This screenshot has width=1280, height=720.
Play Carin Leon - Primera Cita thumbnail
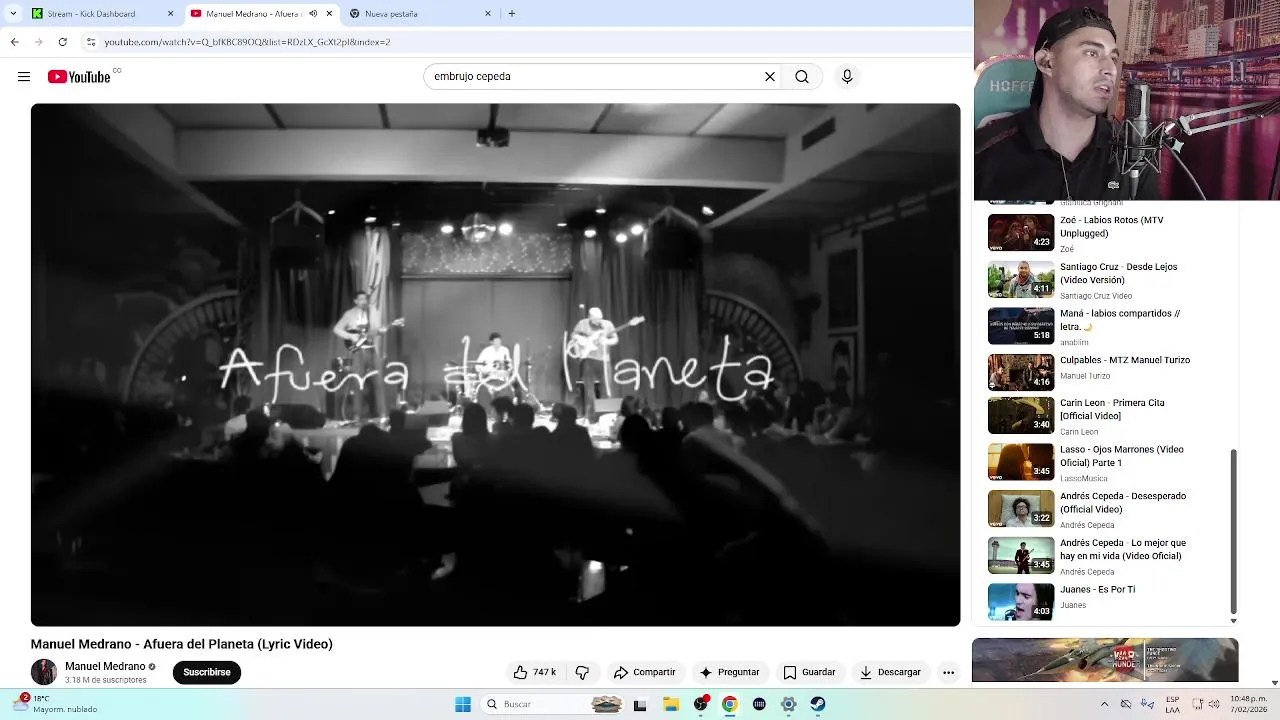coord(1021,416)
